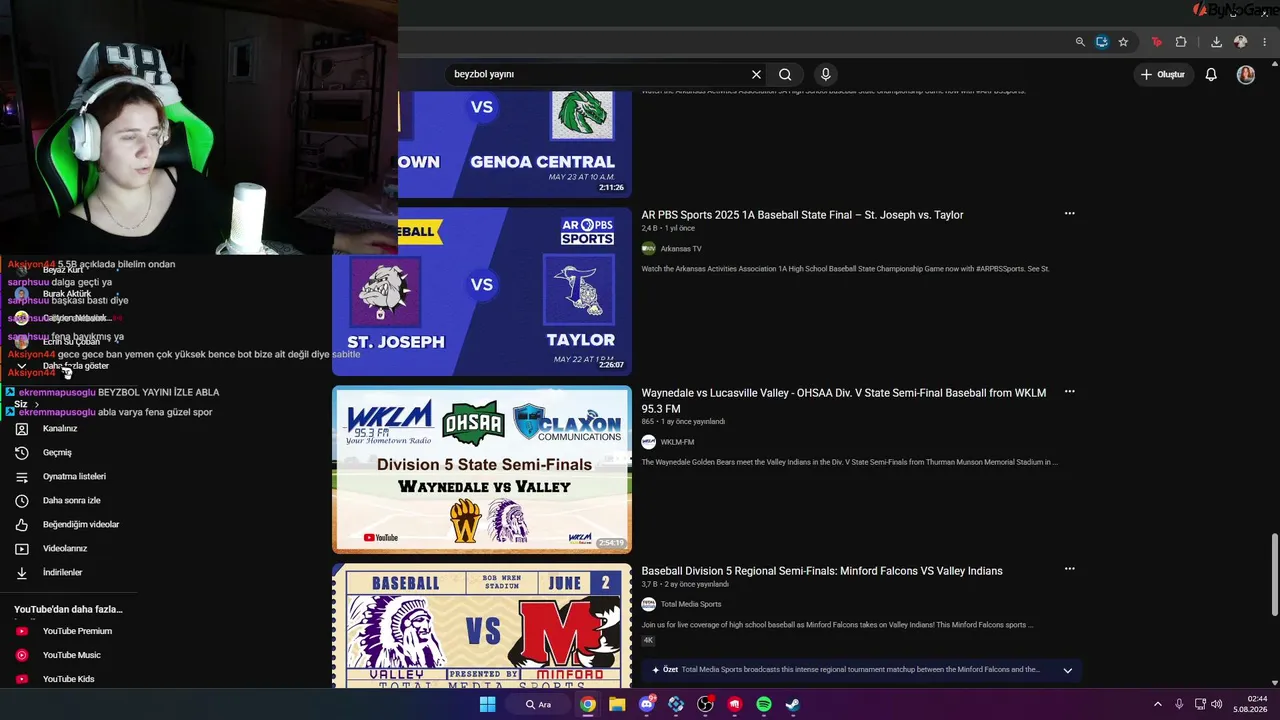Visit the Arkansas TV channel
The image size is (1280, 720).
tap(681, 249)
